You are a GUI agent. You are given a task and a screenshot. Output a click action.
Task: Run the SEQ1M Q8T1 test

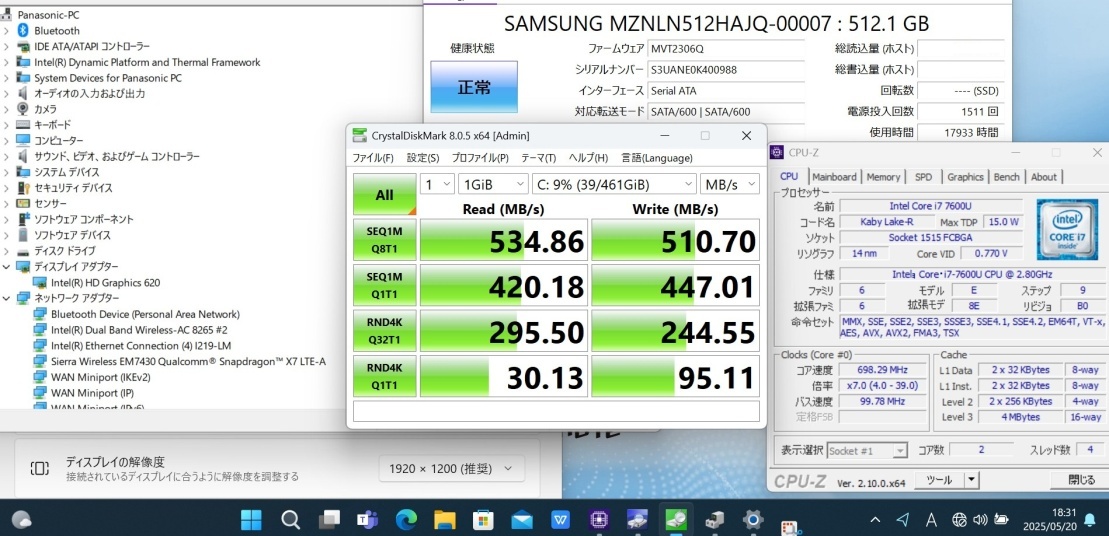pos(385,240)
